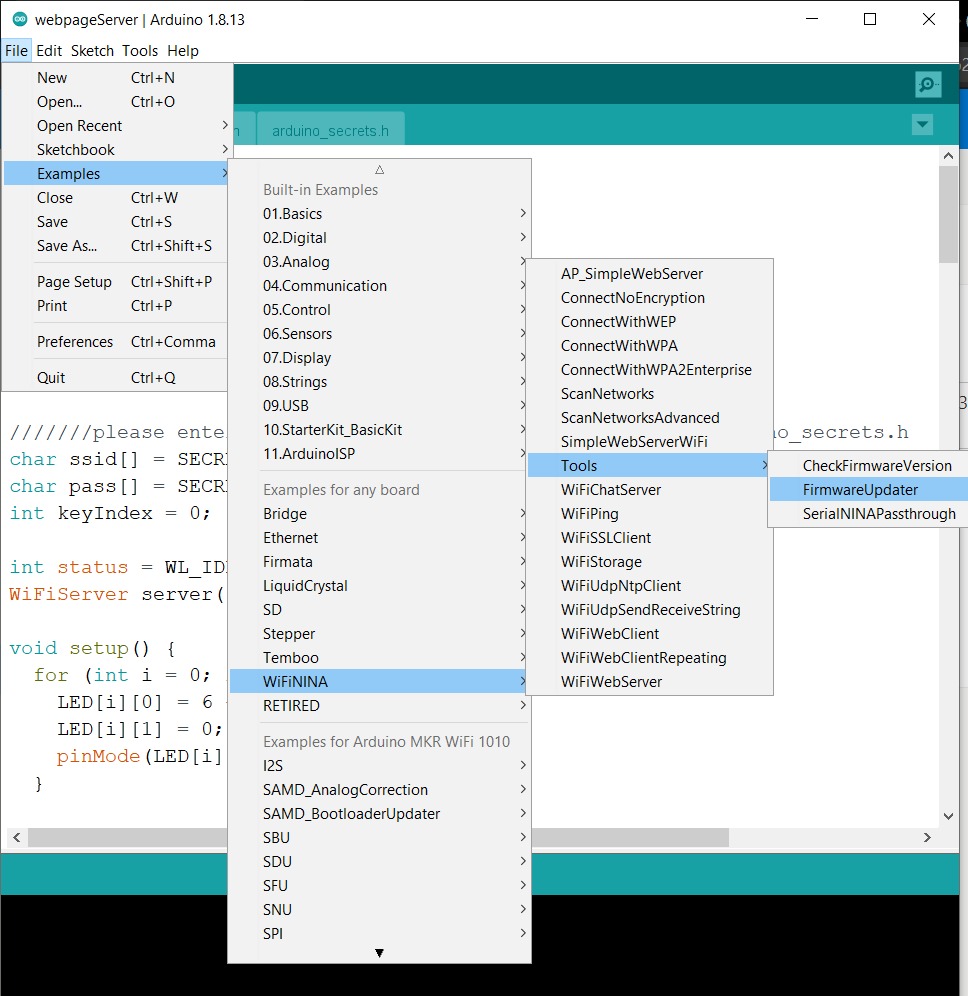The image size is (968, 996).
Task: Select SimpleWebServerWiFi example
Action: [x=649, y=442]
